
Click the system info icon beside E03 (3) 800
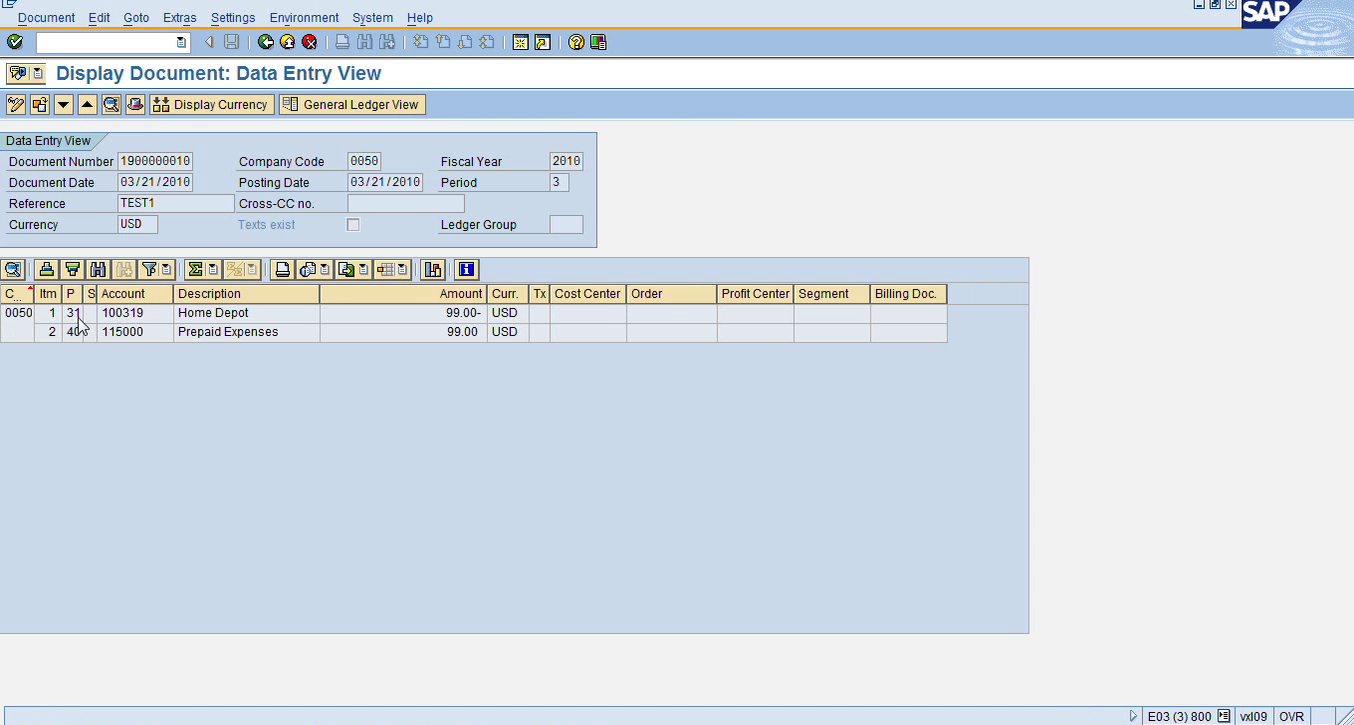pyautogui.click(x=1223, y=716)
